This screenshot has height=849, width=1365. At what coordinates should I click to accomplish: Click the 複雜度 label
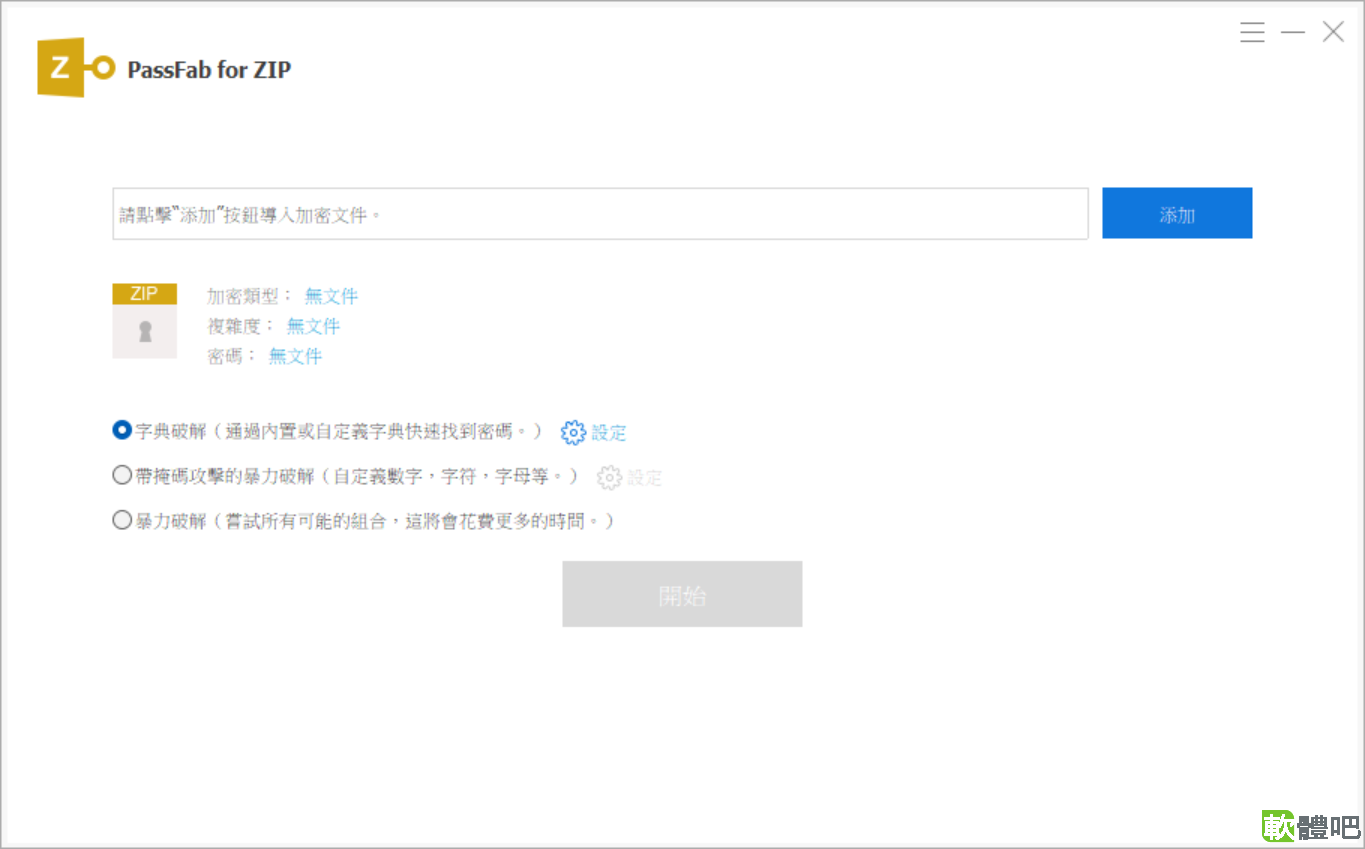241,326
